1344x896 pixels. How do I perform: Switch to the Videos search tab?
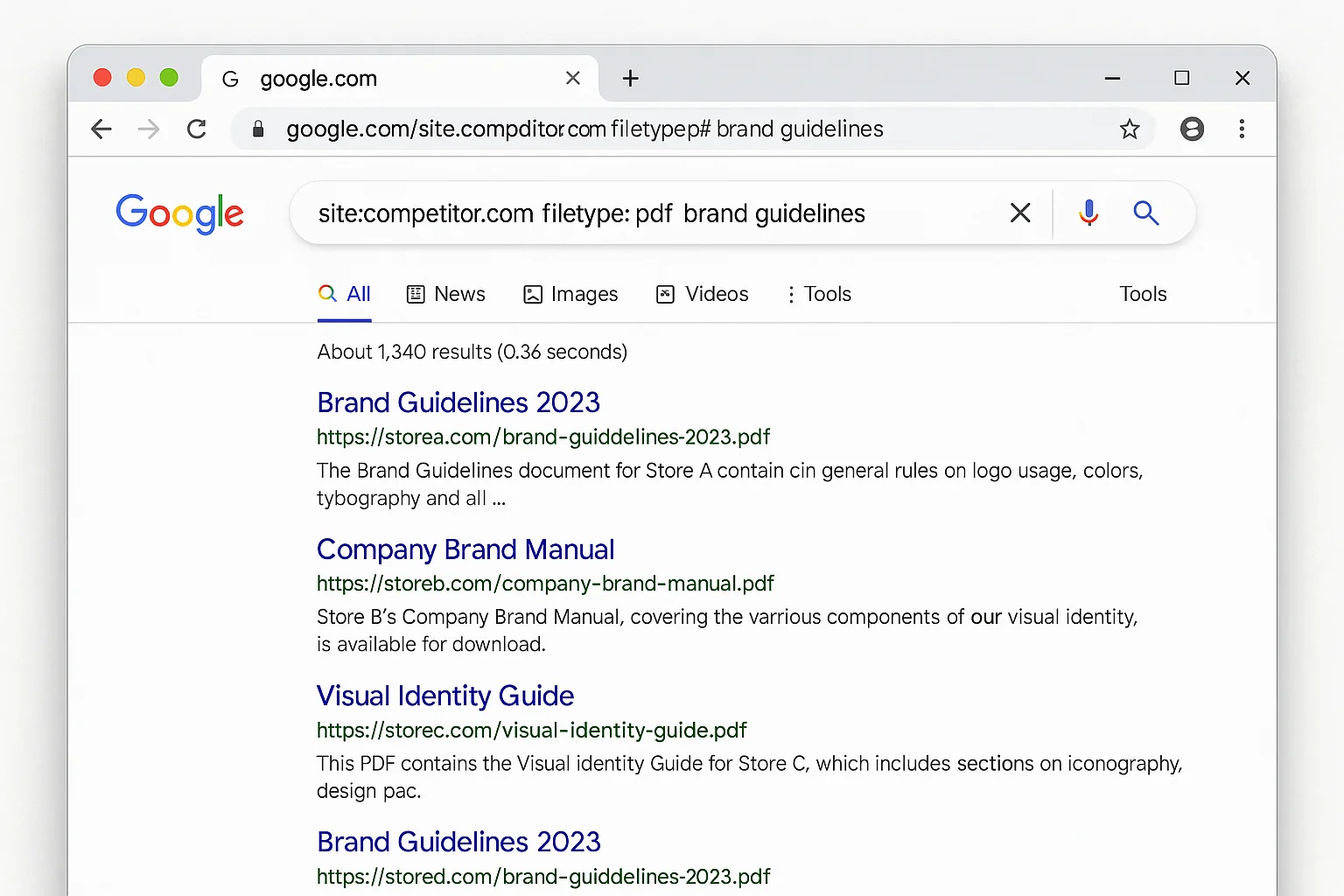coord(702,294)
